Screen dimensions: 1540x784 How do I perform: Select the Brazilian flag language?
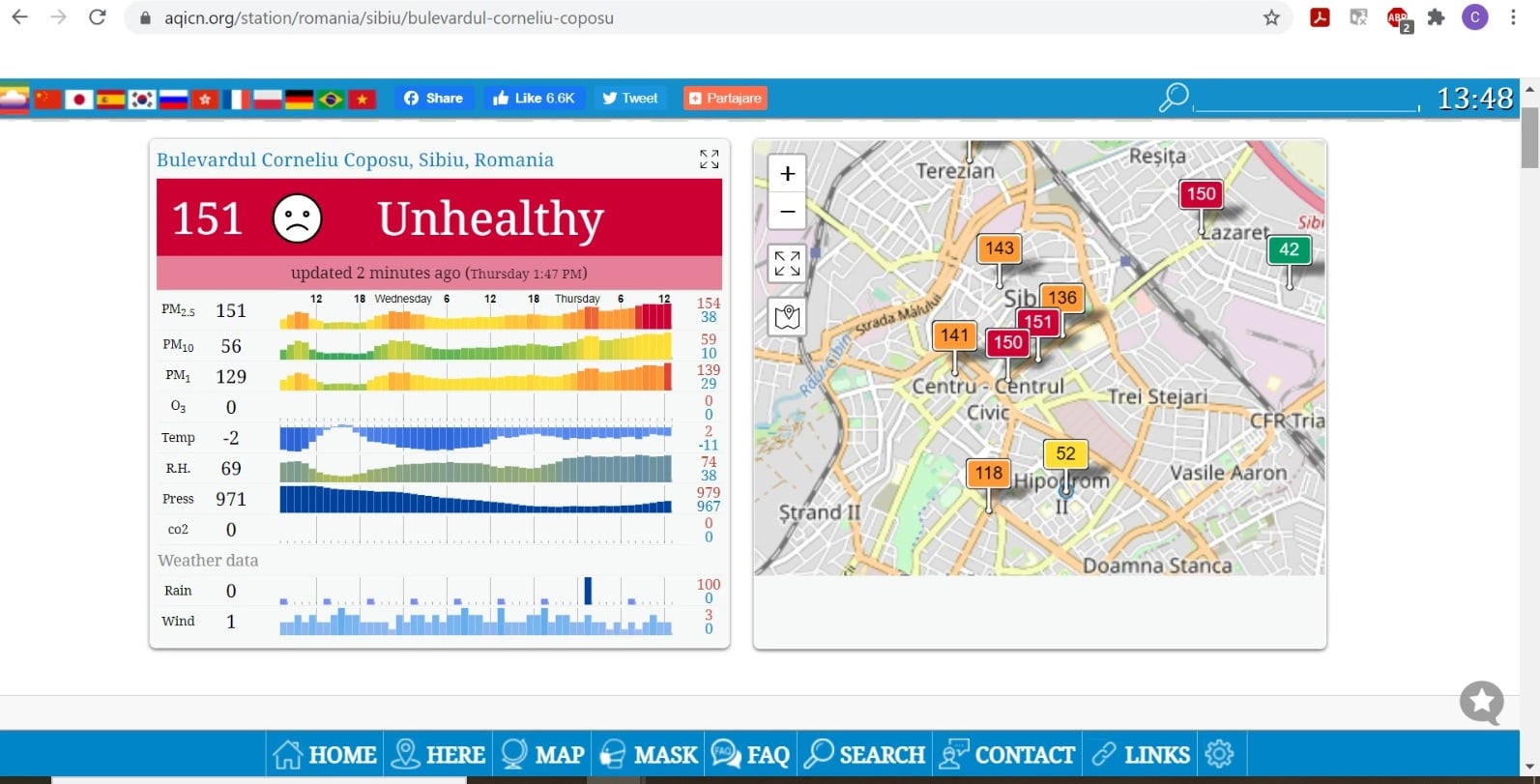331,99
